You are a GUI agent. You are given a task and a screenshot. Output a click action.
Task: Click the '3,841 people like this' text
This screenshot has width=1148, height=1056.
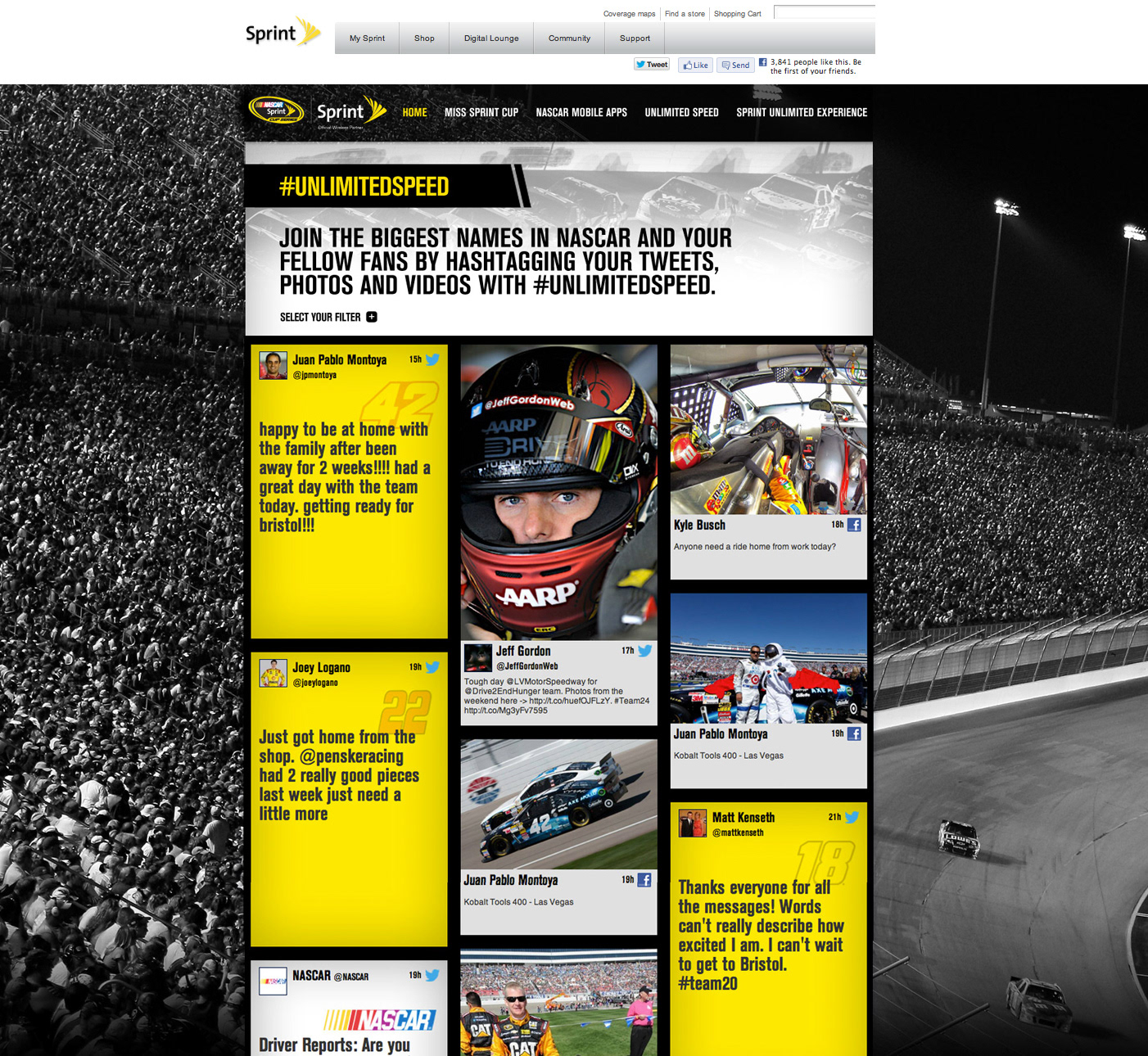[x=816, y=66]
